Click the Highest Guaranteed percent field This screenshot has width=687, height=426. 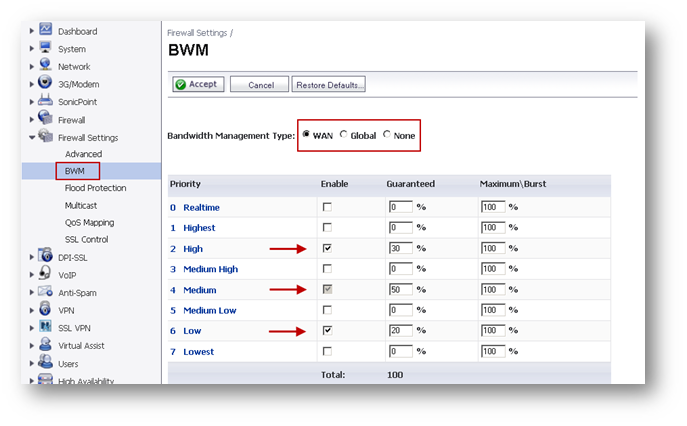point(400,227)
